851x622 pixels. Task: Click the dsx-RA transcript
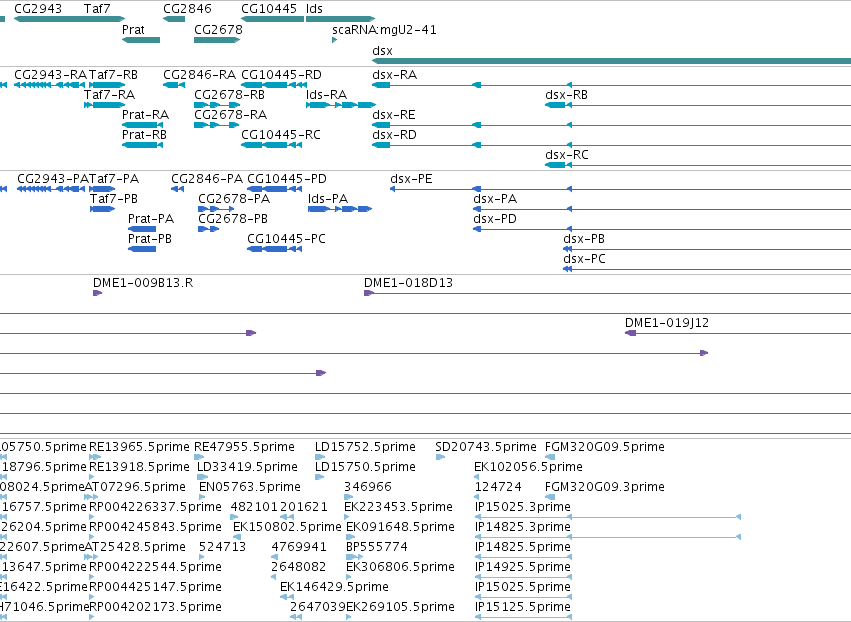612,85
